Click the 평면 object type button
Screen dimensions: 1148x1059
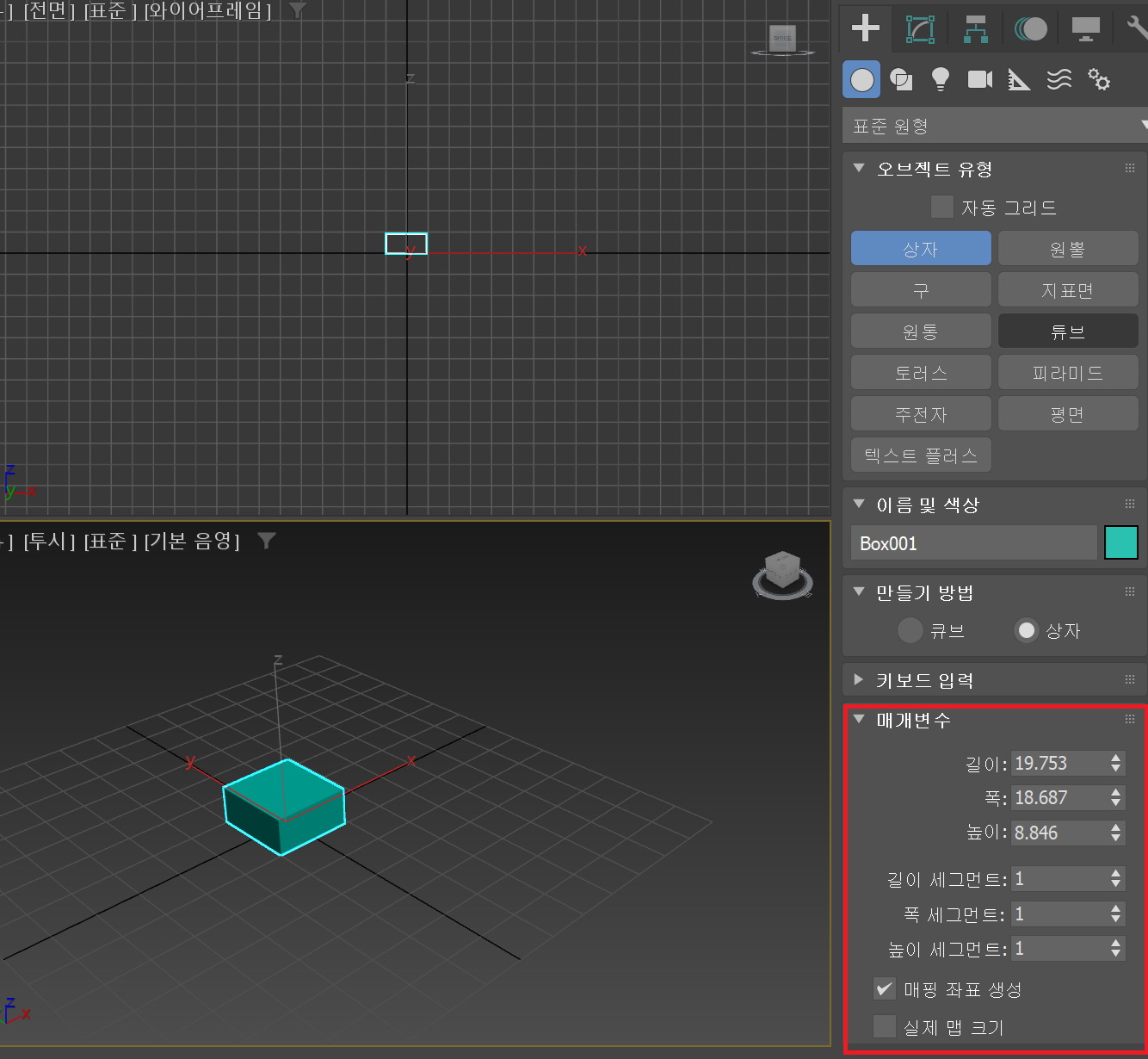1068,414
